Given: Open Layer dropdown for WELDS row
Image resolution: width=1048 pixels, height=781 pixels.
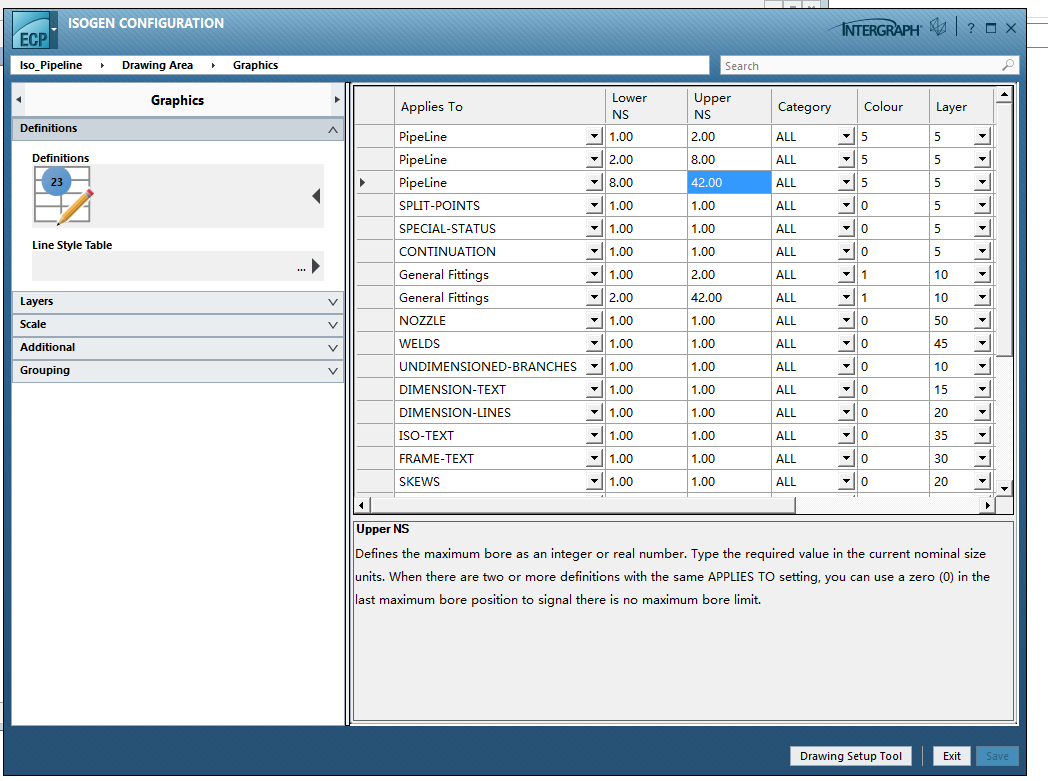Looking at the screenshot, I should coord(982,343).
